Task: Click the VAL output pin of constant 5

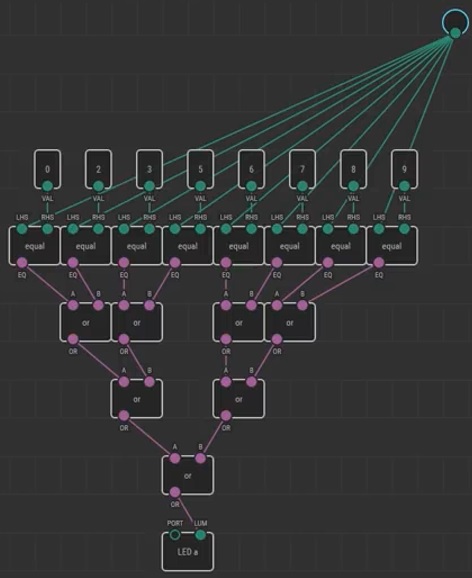Action: click(200, 186)
